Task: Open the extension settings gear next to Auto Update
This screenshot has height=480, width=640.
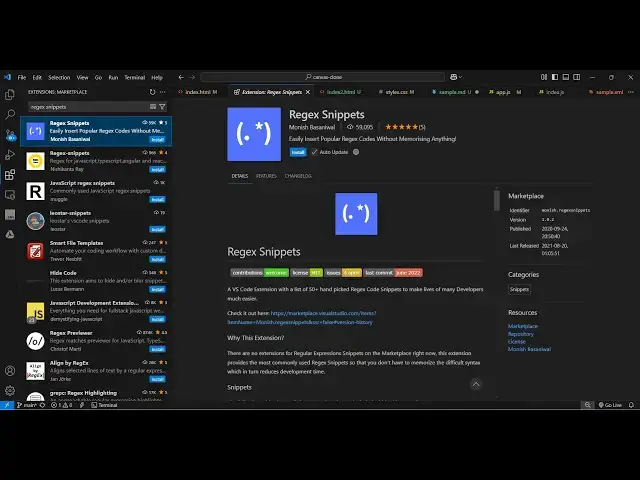Action: [x=356, y=152]
